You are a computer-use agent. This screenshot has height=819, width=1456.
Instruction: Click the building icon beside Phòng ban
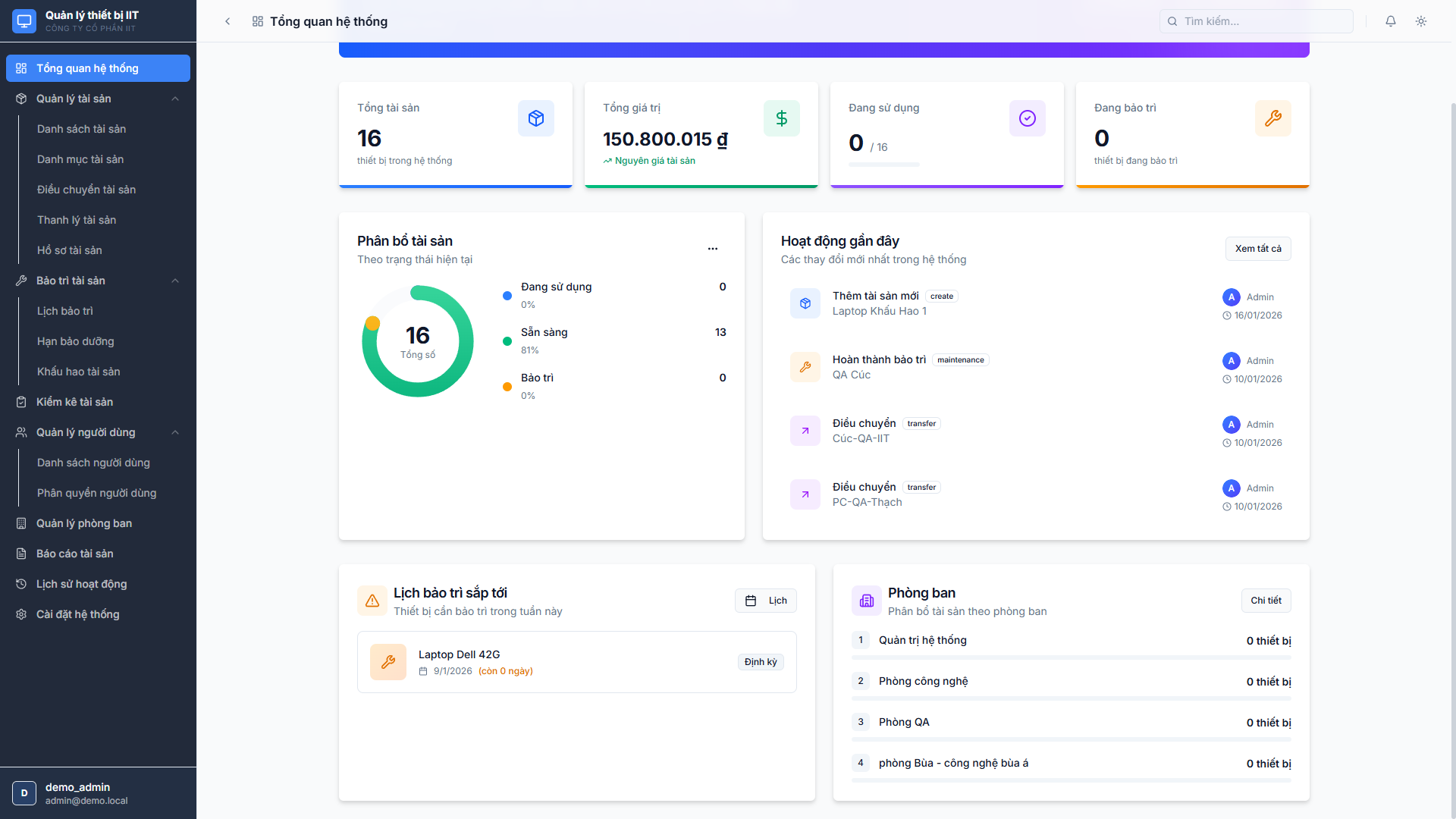(x=867, y=601)
